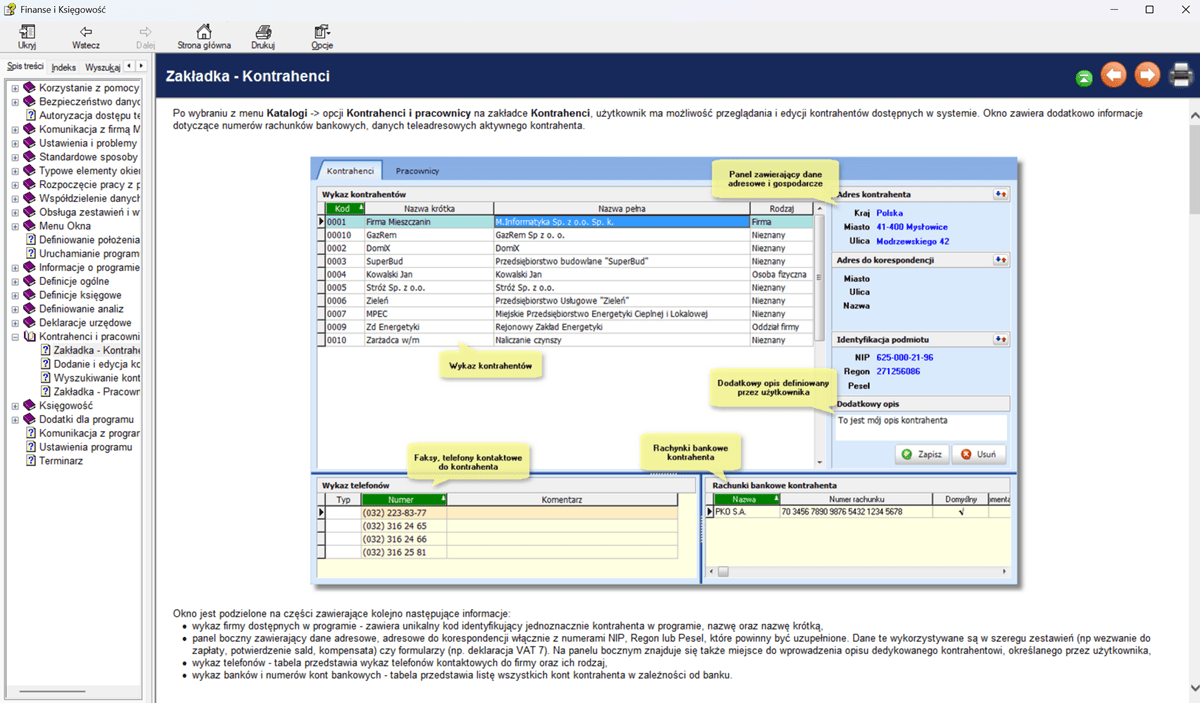Open the Zakładka - Pracownicy topic
The height and width of the screenshot is (703, 1200).
click(x=96, y=392)
